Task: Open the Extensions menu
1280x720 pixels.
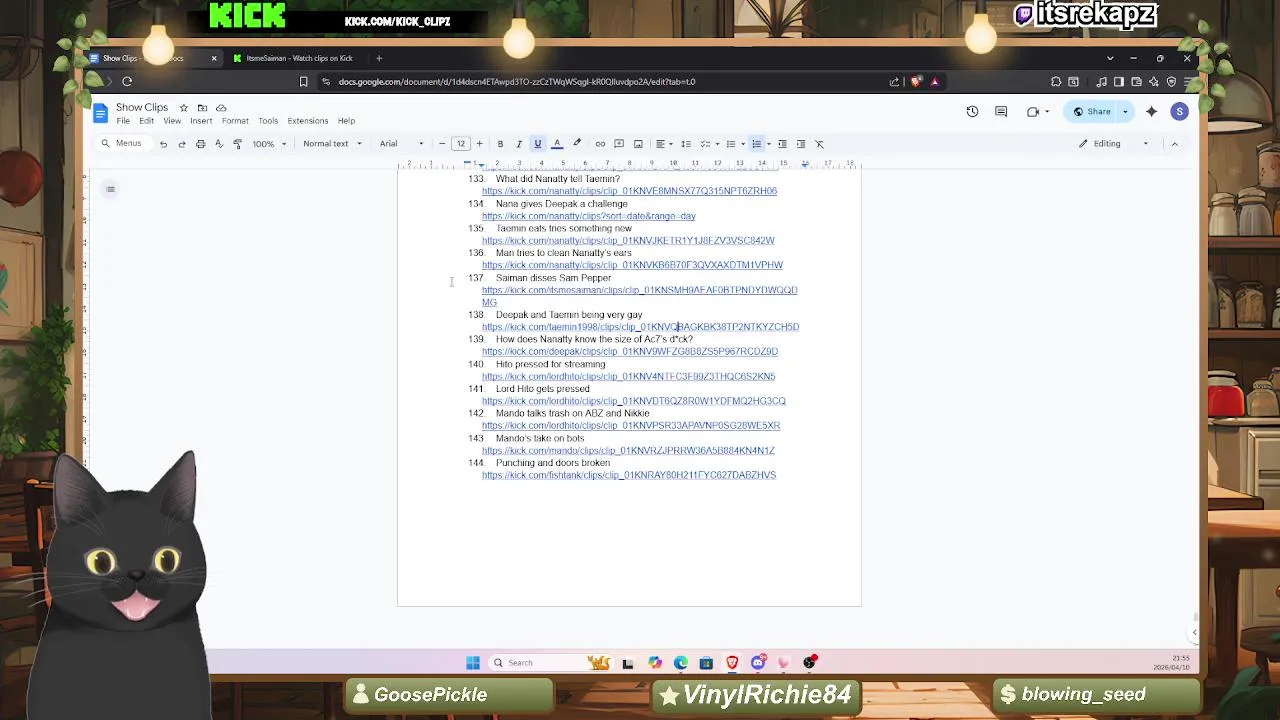Action: coord(308,121)
